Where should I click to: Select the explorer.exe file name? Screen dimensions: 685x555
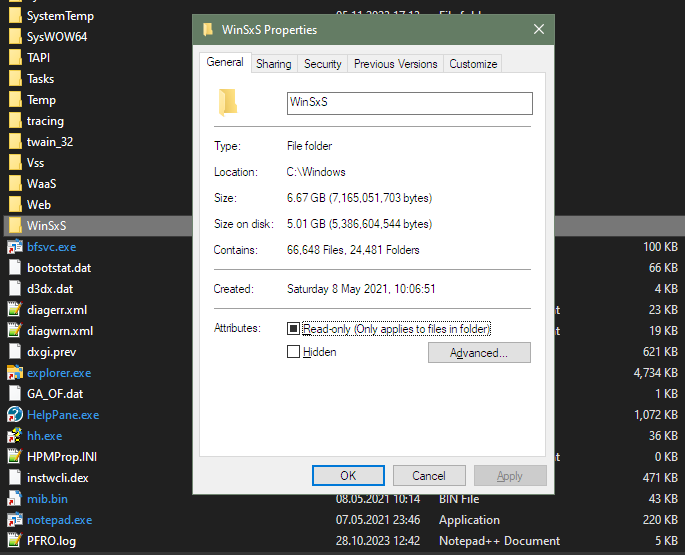click(x=59, y=373)
